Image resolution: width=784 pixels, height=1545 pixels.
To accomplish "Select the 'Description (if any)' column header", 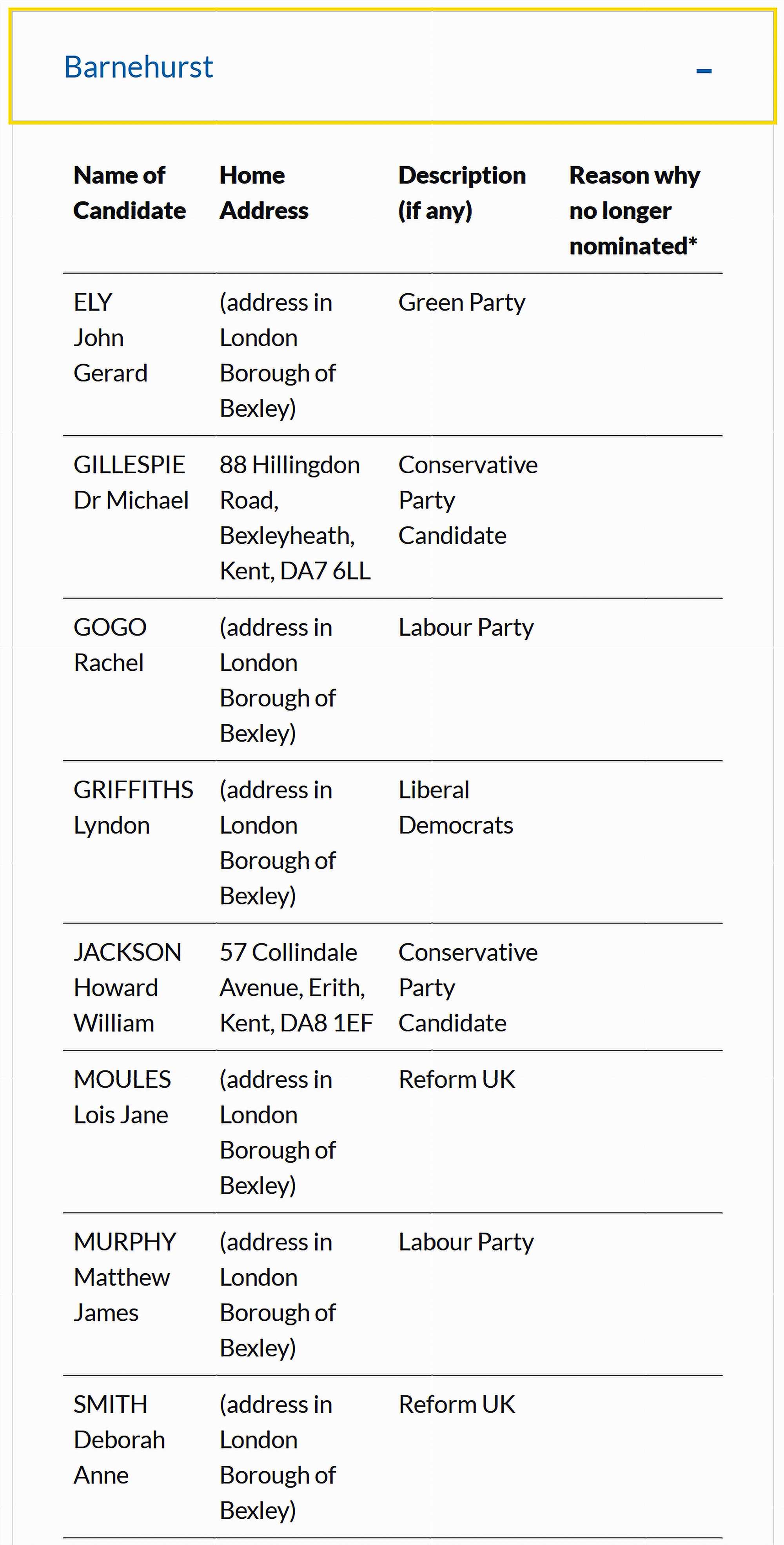I will pyautogui.click(x=461, y=192).
